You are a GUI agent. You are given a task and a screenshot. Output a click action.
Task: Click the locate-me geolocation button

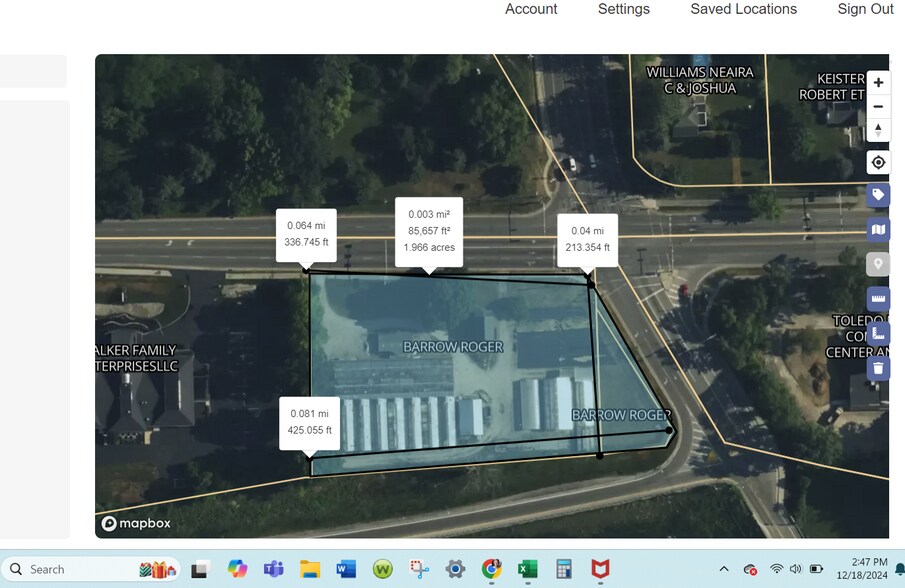point(878,163)
